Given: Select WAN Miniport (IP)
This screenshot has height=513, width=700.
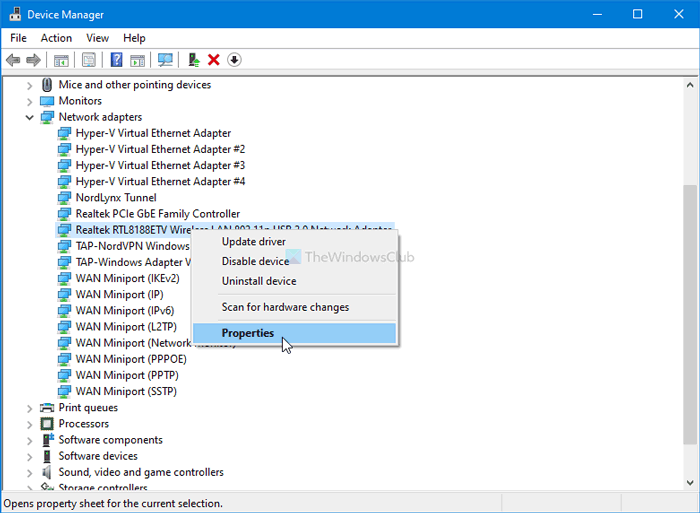Looking at the screenshot, I should 120,294.
